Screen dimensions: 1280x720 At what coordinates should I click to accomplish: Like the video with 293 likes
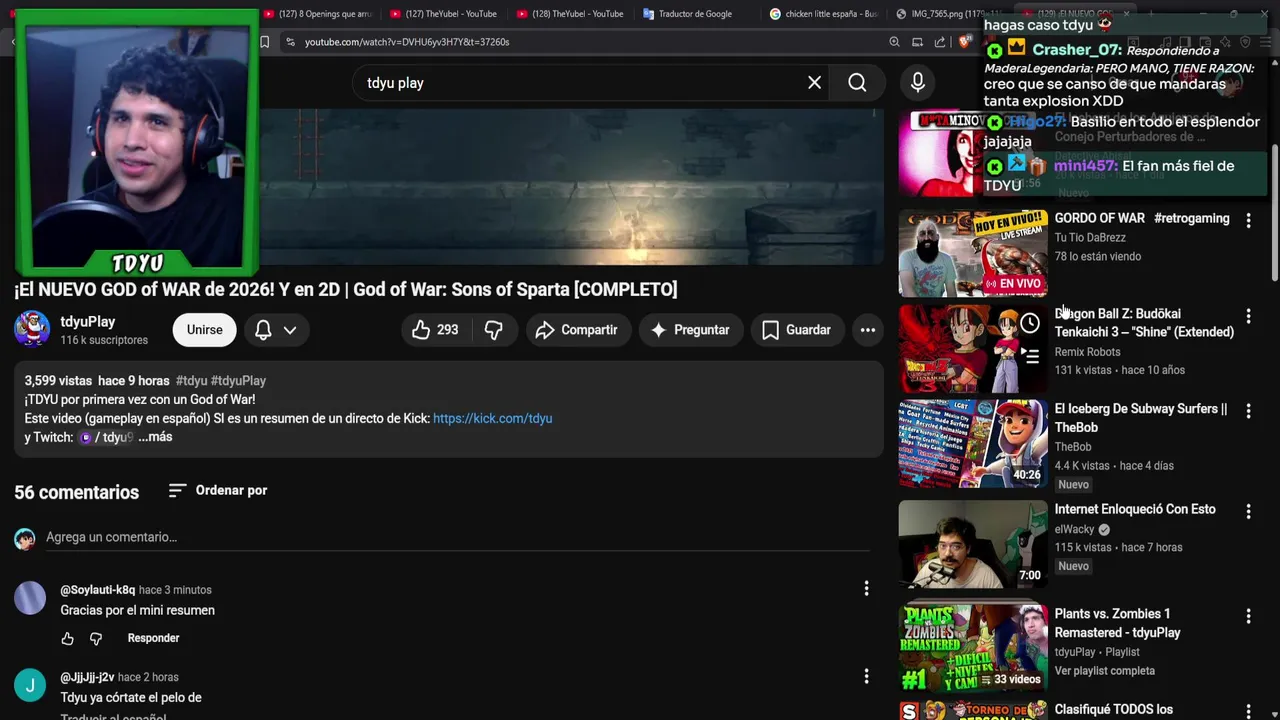436,330
